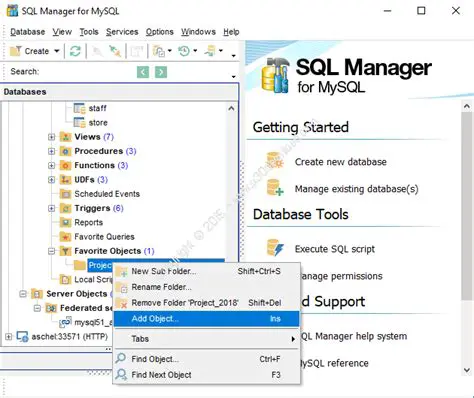474x398 pixels.
Task: Click the copy objects toolbar icon
Action: point(158,51)
